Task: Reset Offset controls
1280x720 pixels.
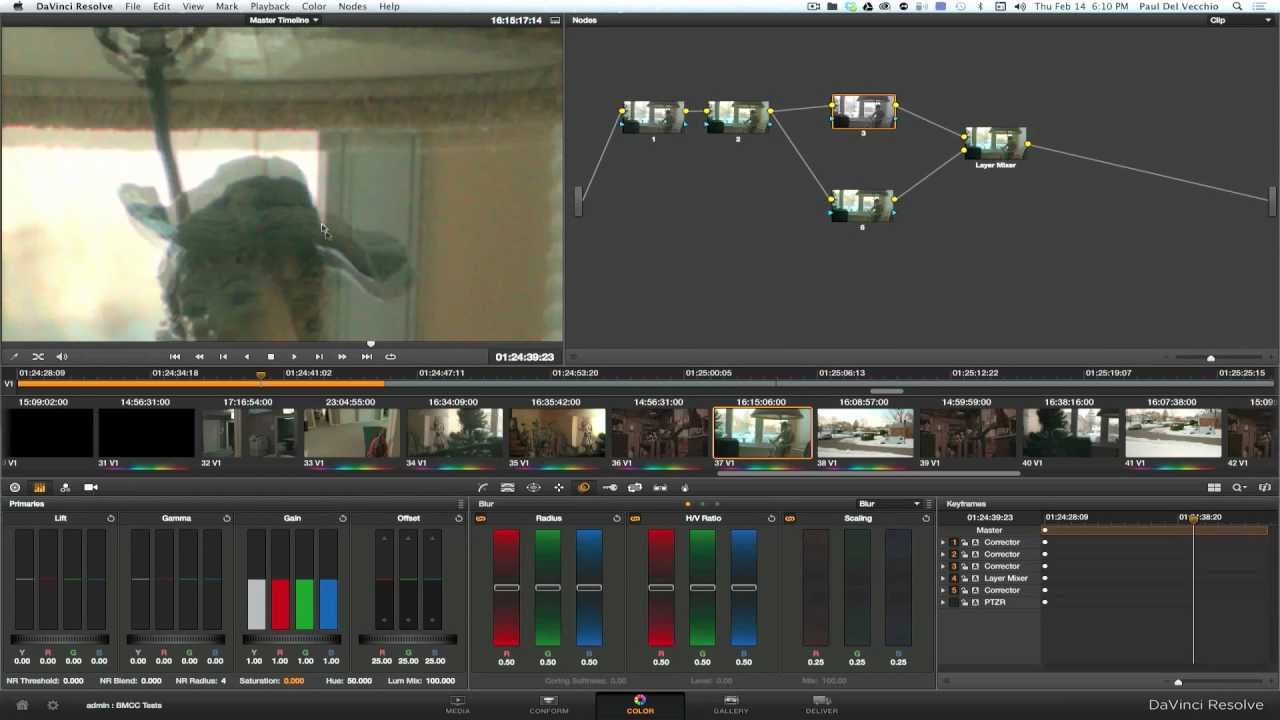Action: click(459, 518)
